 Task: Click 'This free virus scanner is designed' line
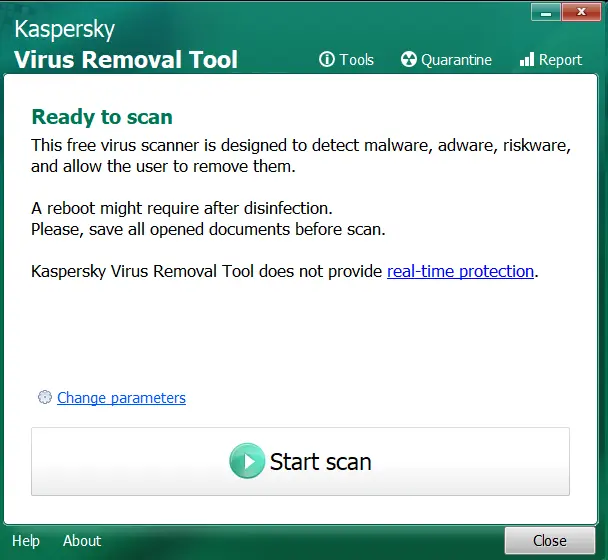301,145
